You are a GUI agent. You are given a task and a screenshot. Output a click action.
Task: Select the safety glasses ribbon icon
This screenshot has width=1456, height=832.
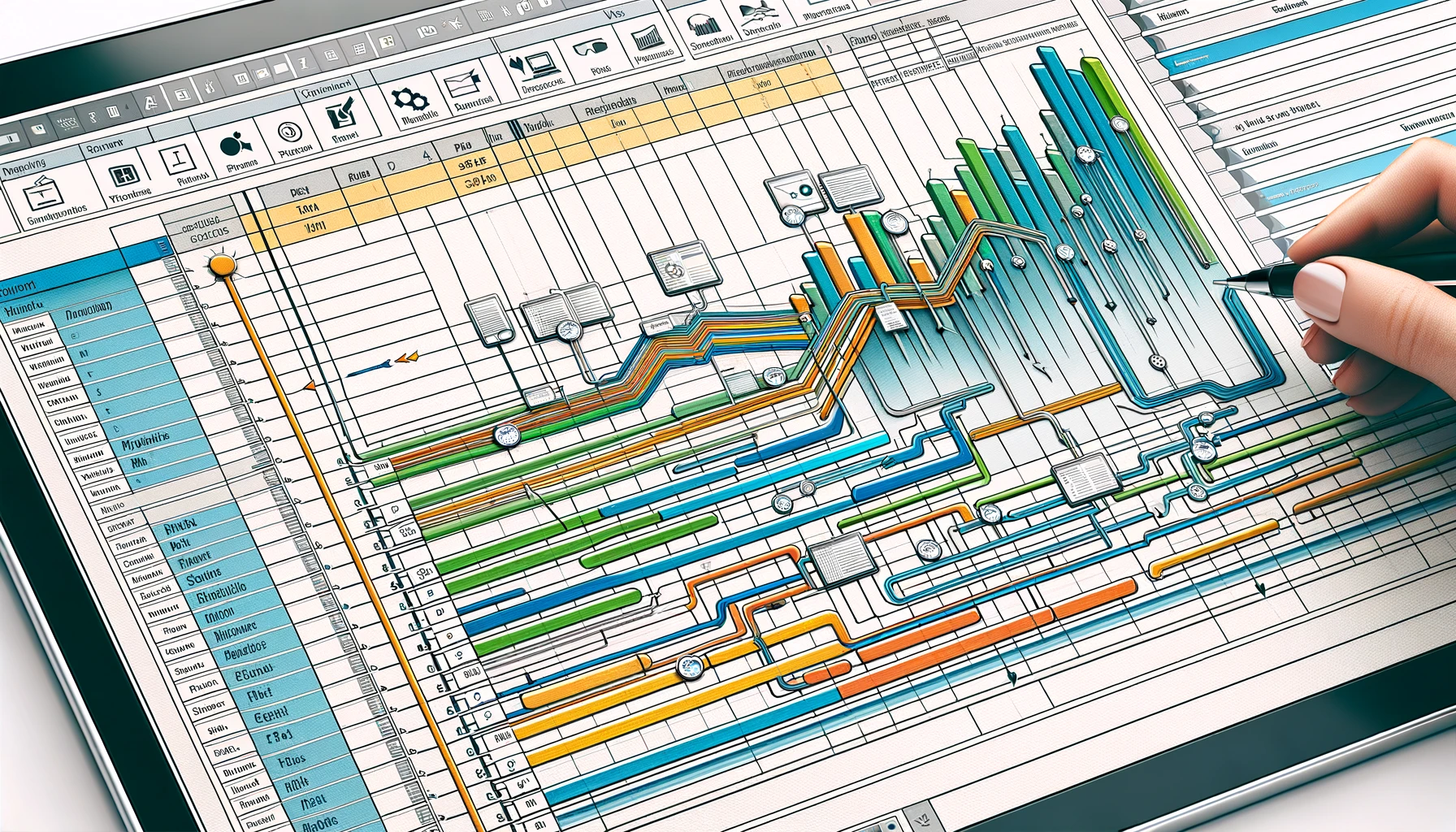coord(590,48)
